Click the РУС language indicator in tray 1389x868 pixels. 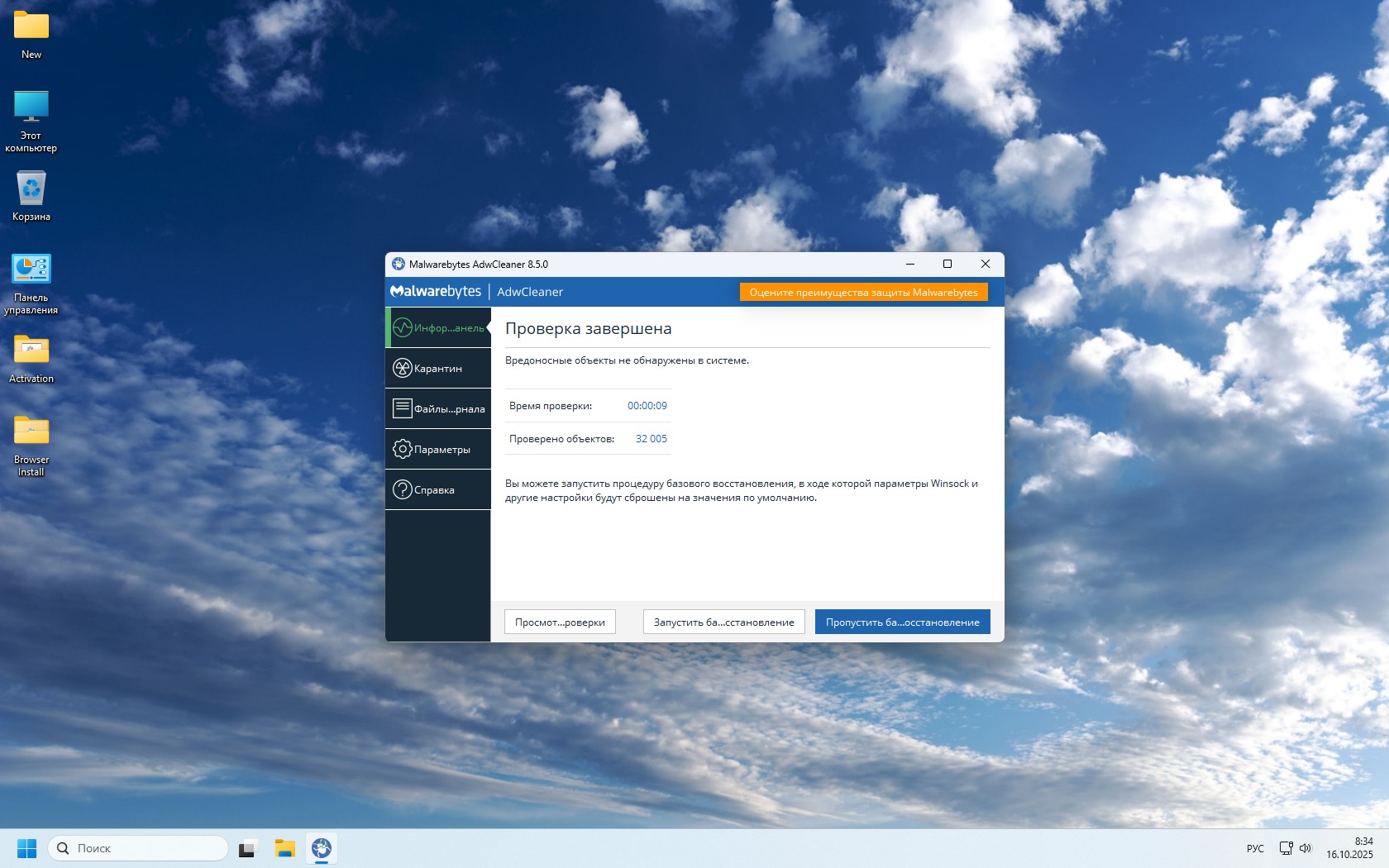coord(1255,848)
